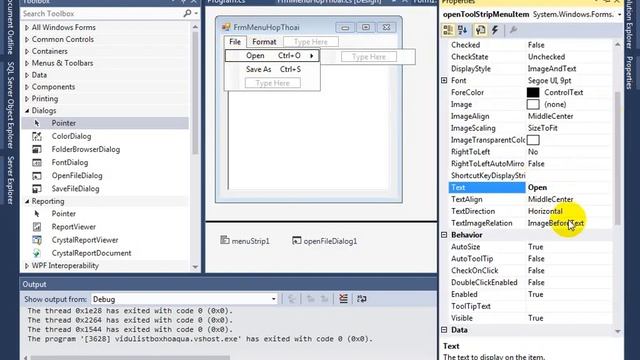Click Type Here box in Open submenu
640x360 pixels.
(369, 57)
